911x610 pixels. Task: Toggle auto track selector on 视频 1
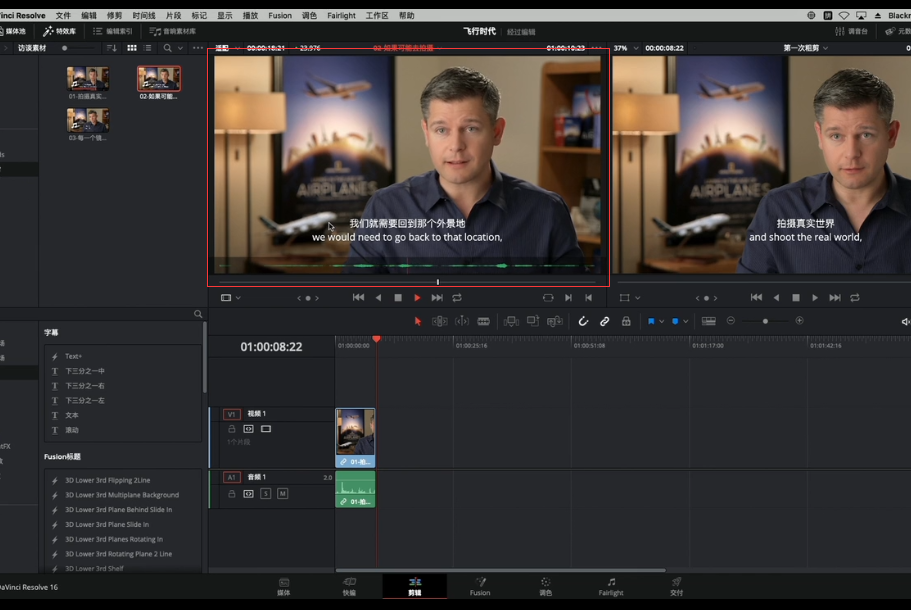click(x=249, y=429)
